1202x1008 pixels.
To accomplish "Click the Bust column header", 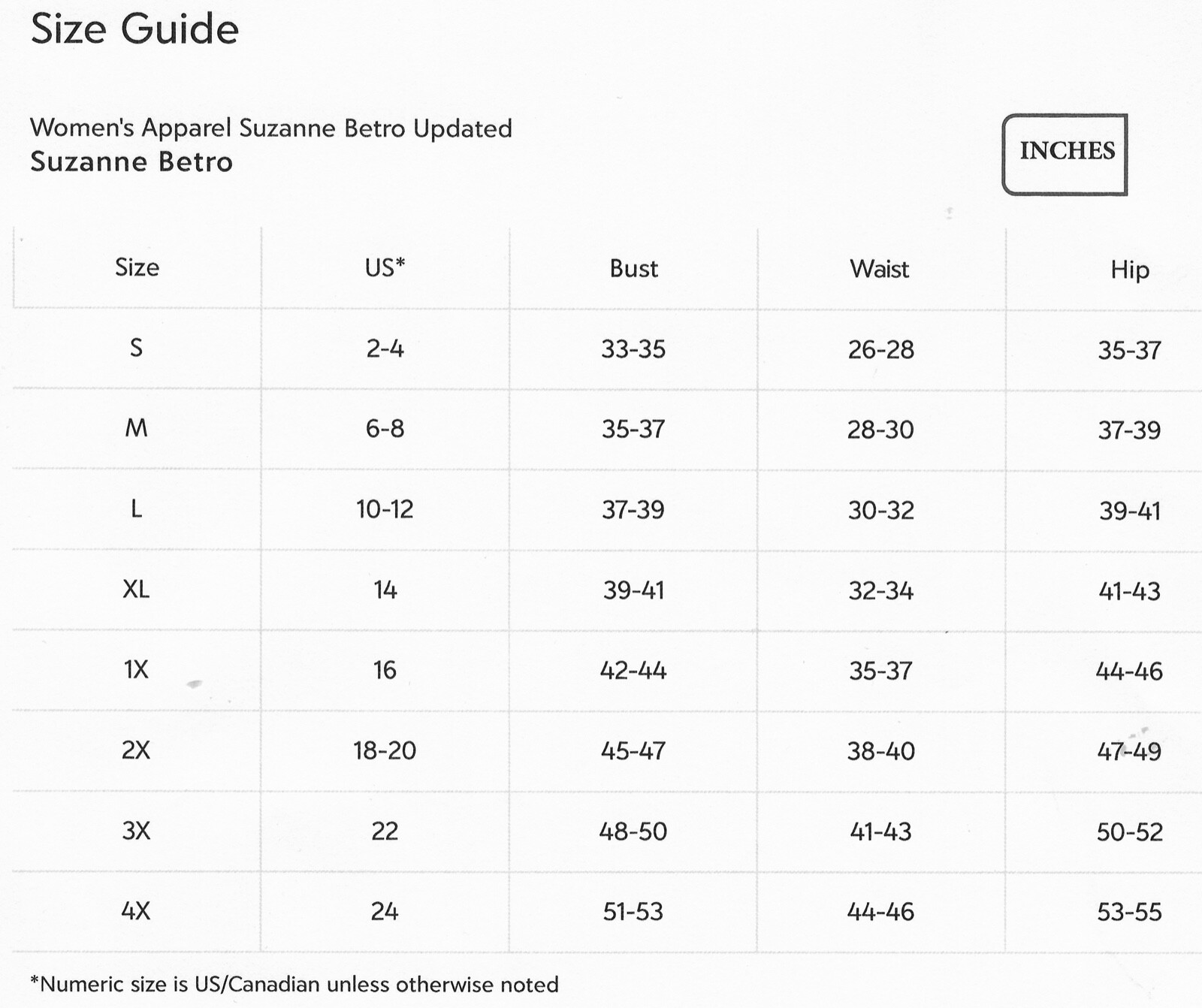I will pyautogui.click(x=633, y=268).
